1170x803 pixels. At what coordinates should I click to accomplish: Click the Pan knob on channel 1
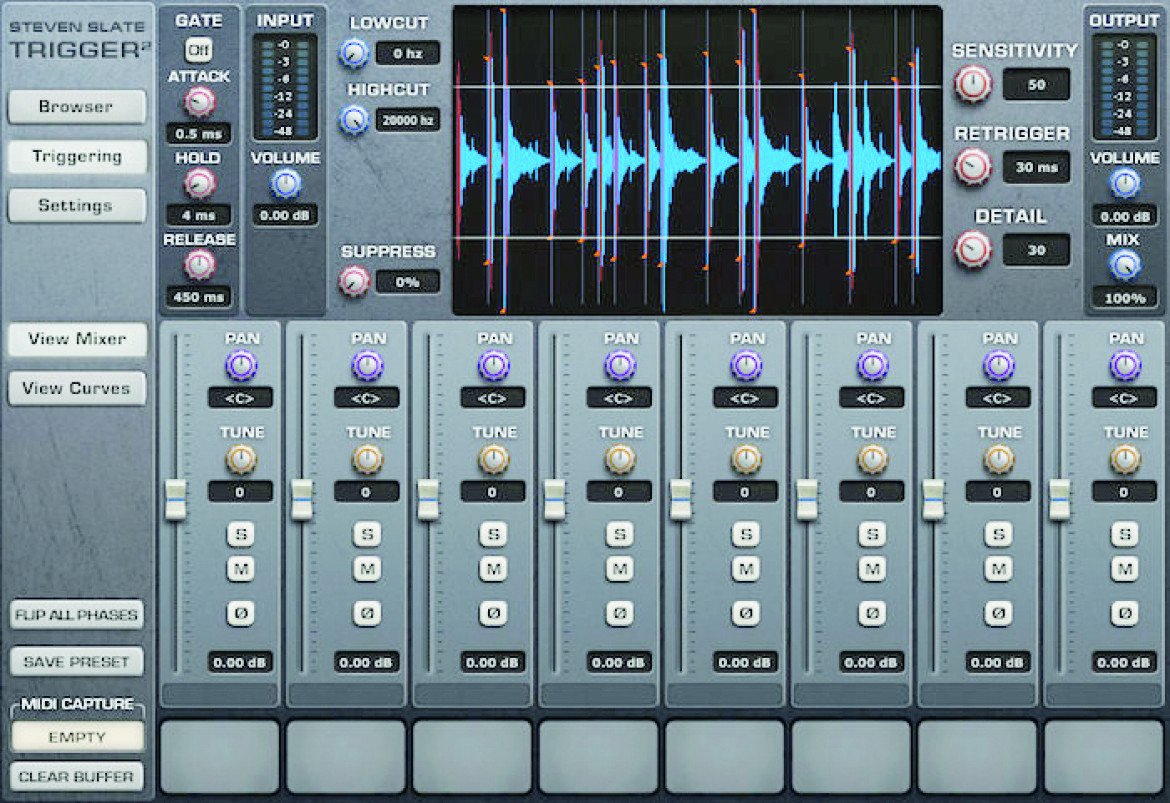pos(241,366)
